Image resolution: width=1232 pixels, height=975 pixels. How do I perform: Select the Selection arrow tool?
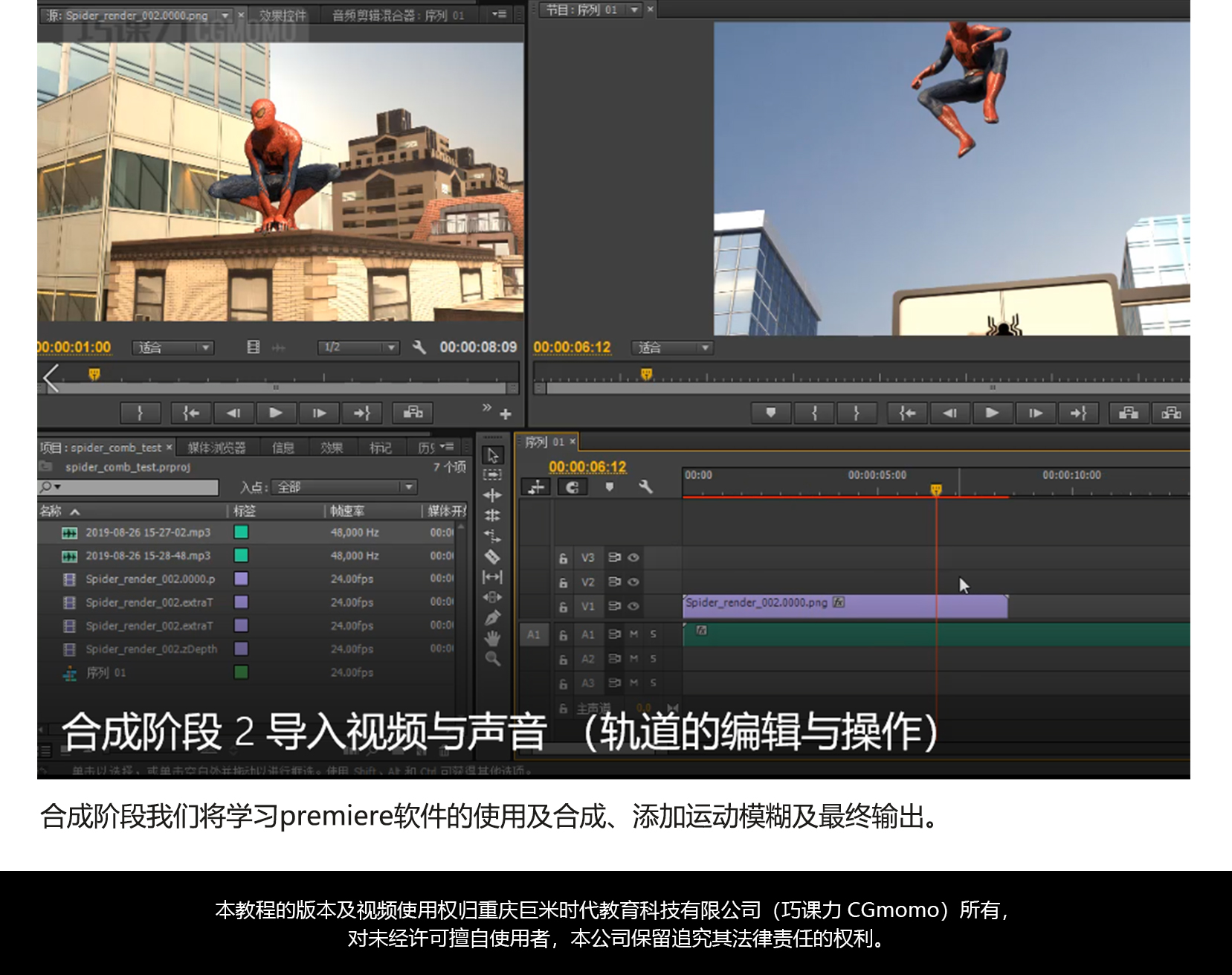click(x=492, y=455)
